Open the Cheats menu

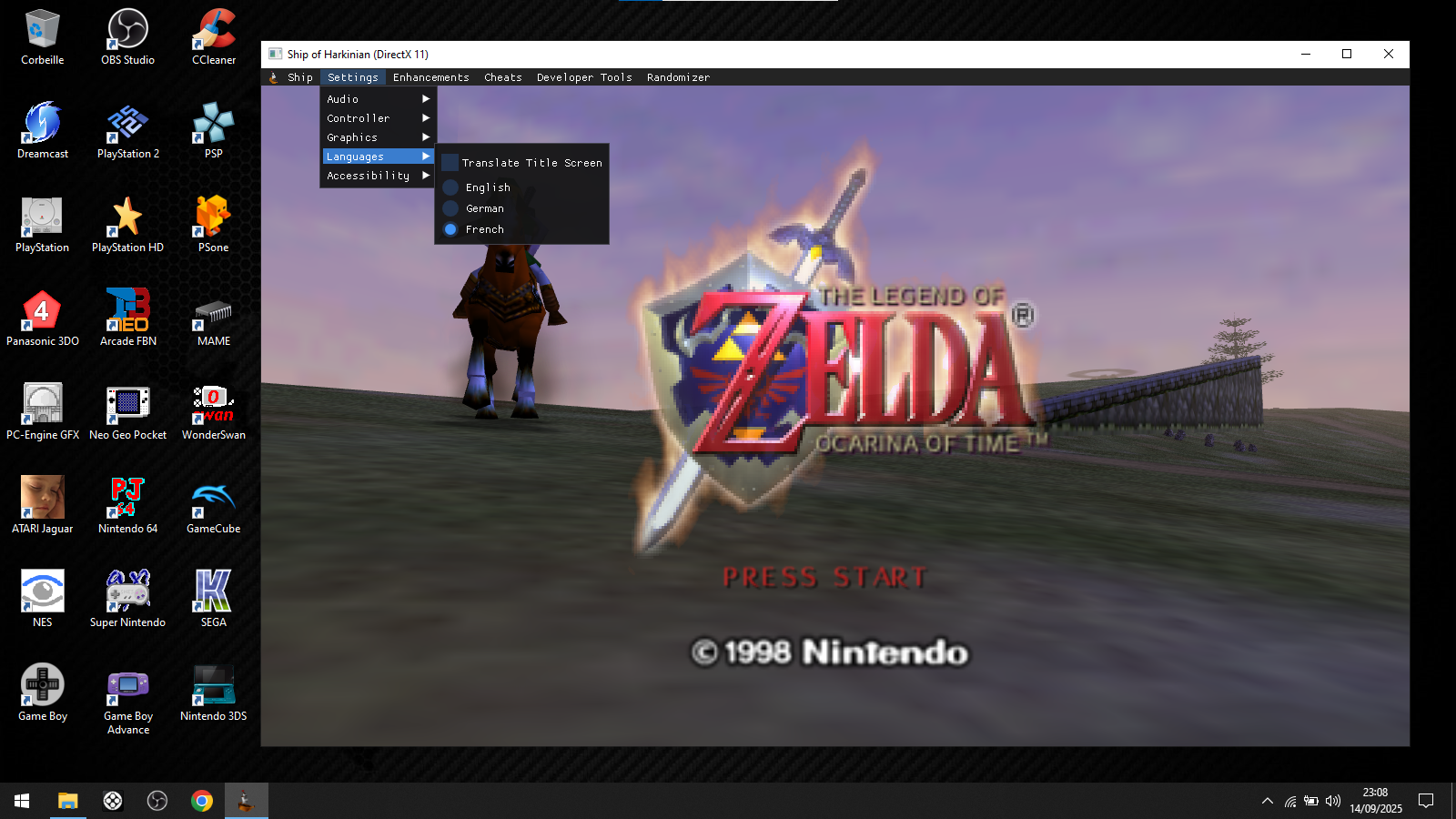[x=503, y=77]
